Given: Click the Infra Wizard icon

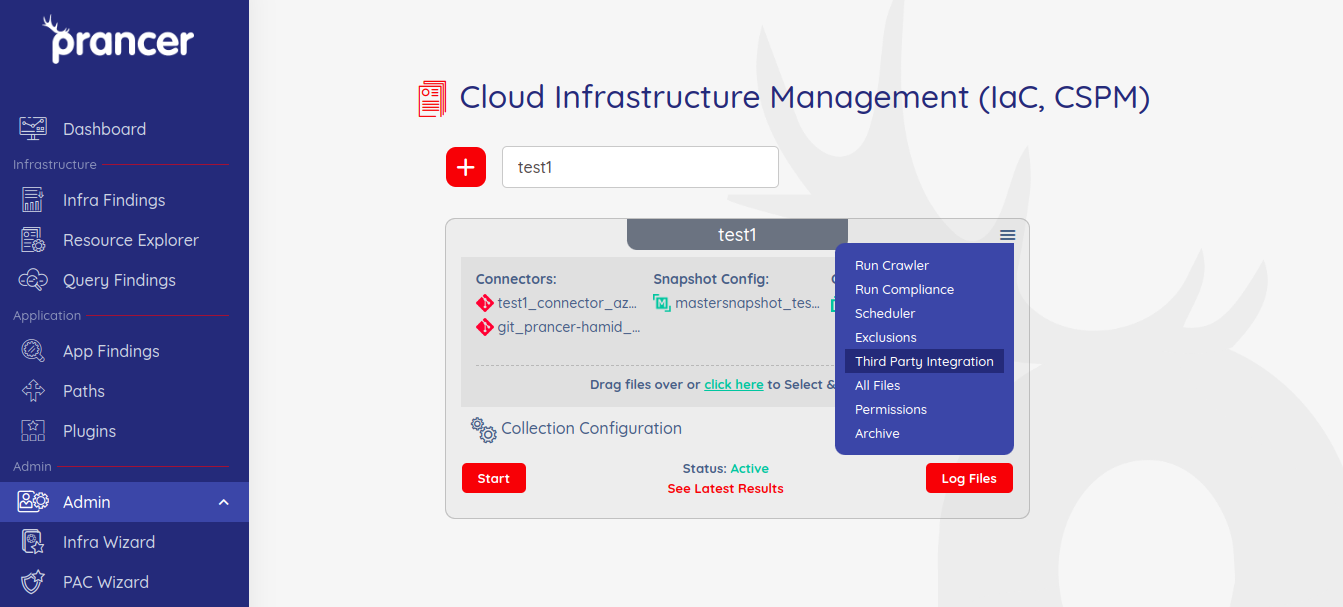Looking at the screenshot, I should pos(33,542).
